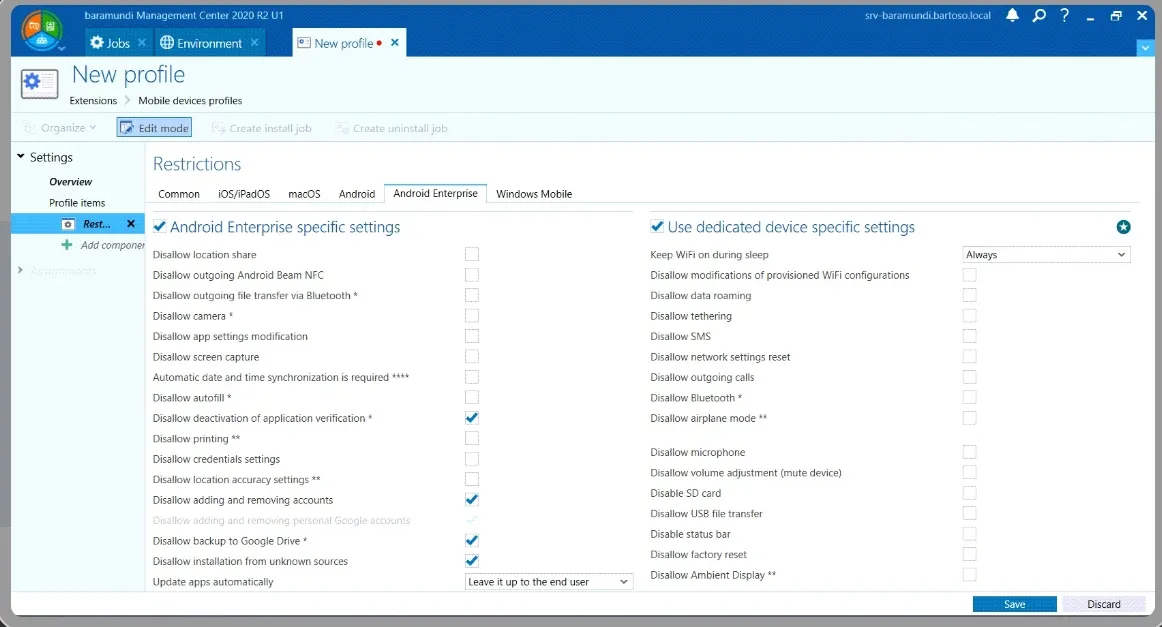Enable Disallow Bluetooth checkbox
The image size is (1162, 627).
969,397
